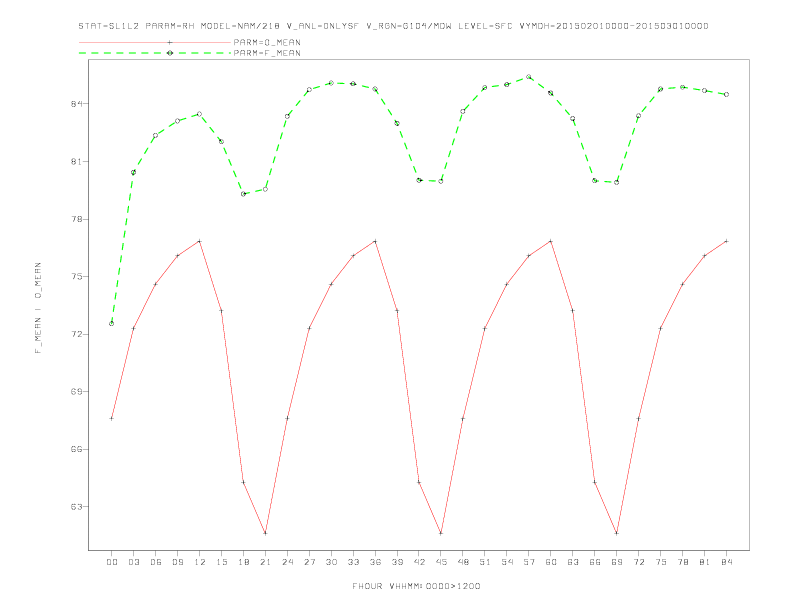
Task: Click the chart title line starting with STAT=SL1L2
Action: pyautogui.click(x=393, y=26)
